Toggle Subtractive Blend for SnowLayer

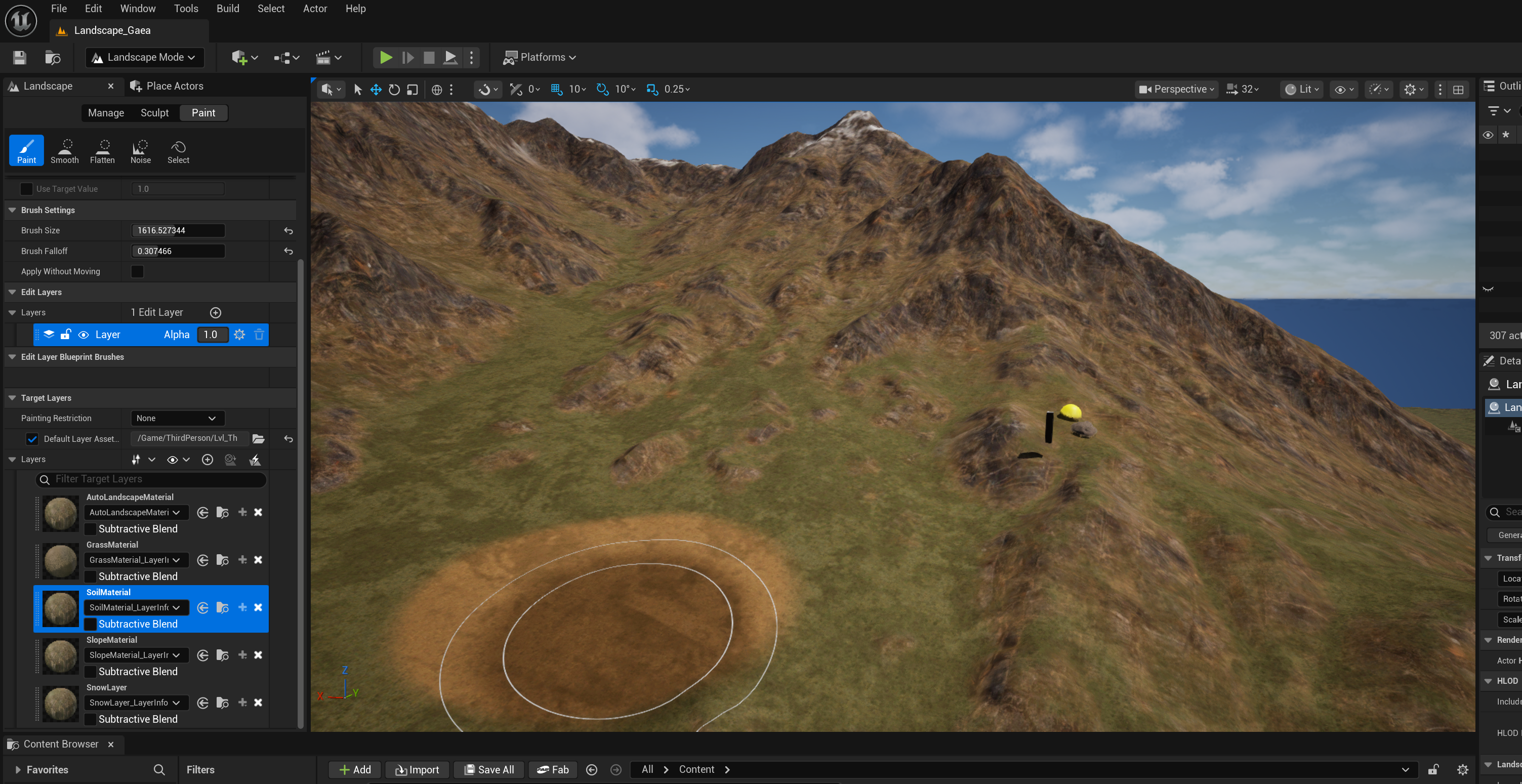(x=91, y=719)
